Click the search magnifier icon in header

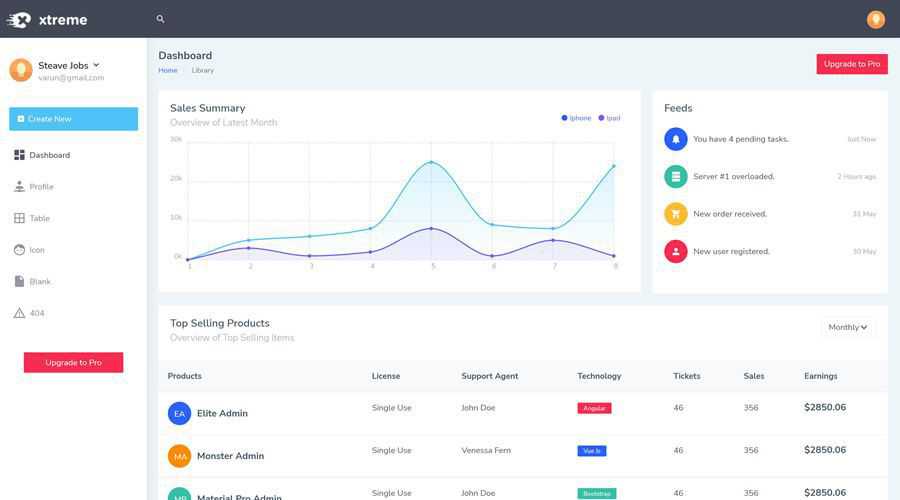pos(160,19)
